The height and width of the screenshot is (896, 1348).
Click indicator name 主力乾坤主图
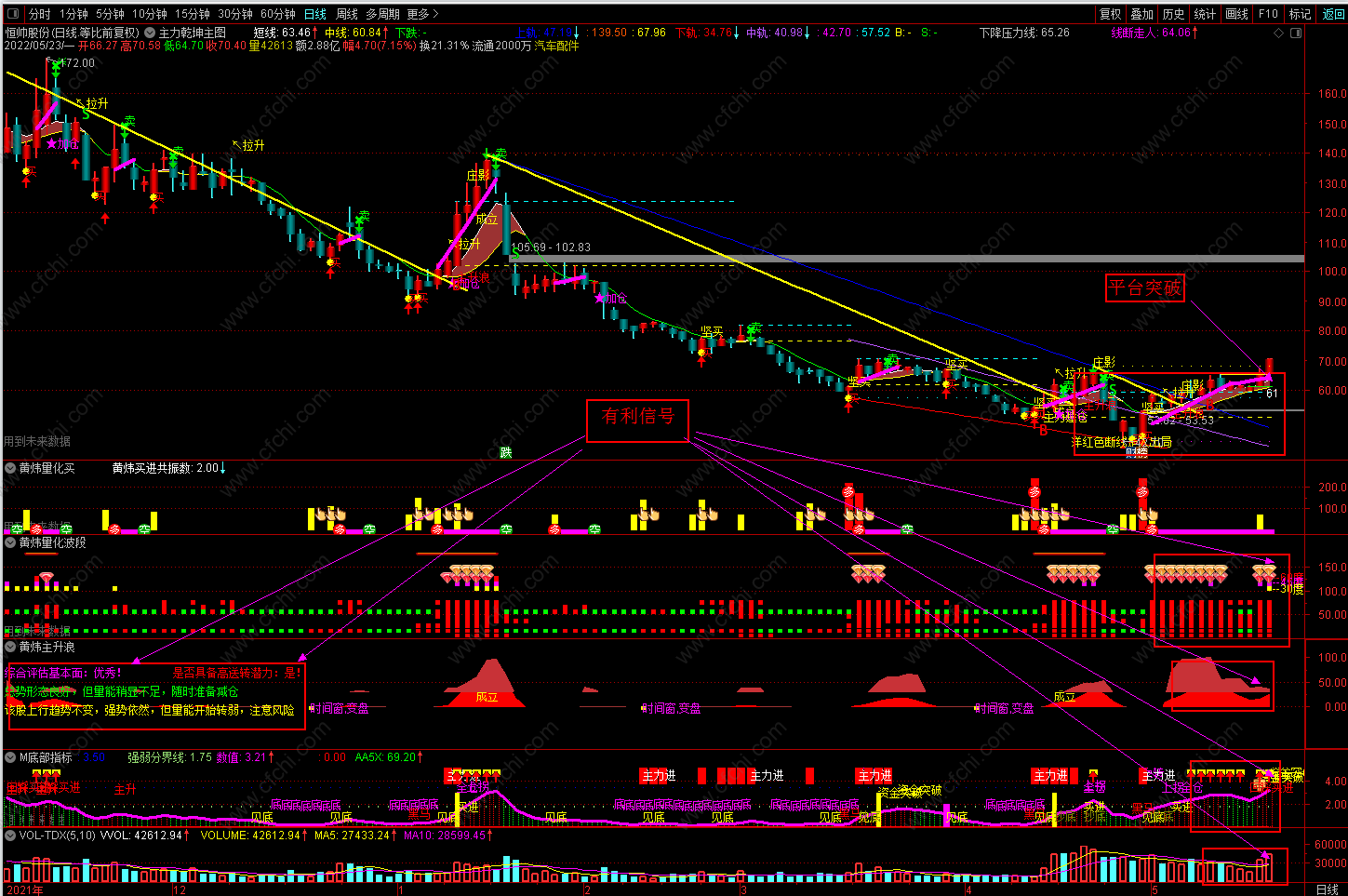pos(193,33)
